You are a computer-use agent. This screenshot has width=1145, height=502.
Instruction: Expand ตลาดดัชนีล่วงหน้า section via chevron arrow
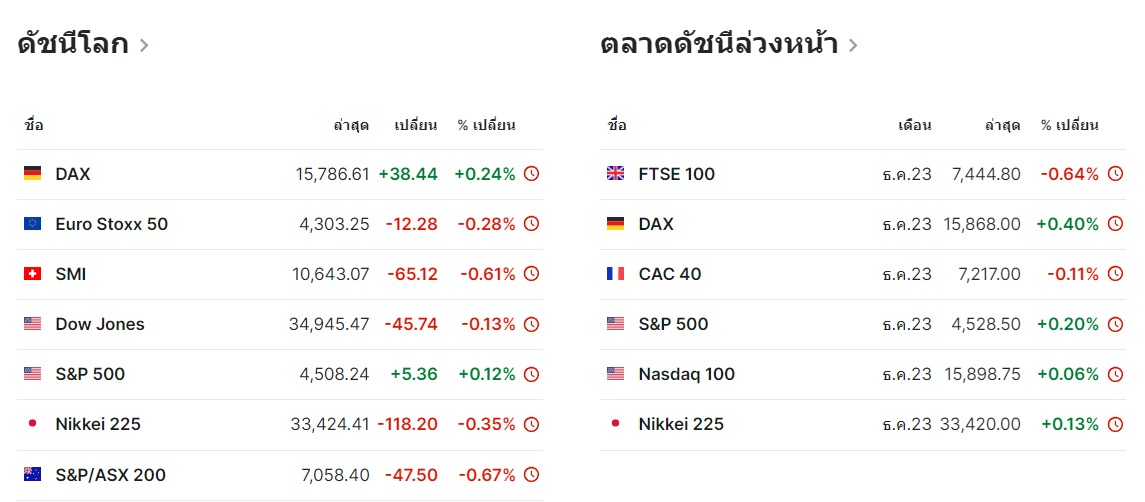point(852,45)
